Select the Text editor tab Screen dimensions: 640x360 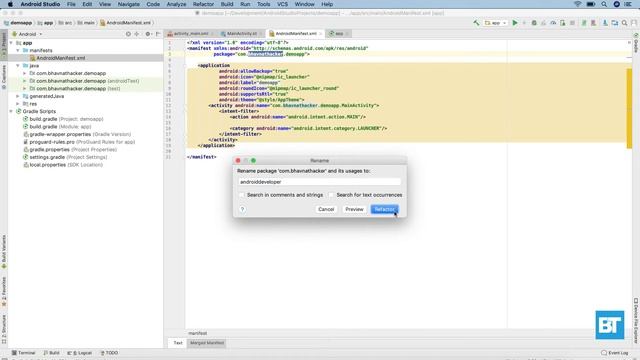(x=178, y=343)
